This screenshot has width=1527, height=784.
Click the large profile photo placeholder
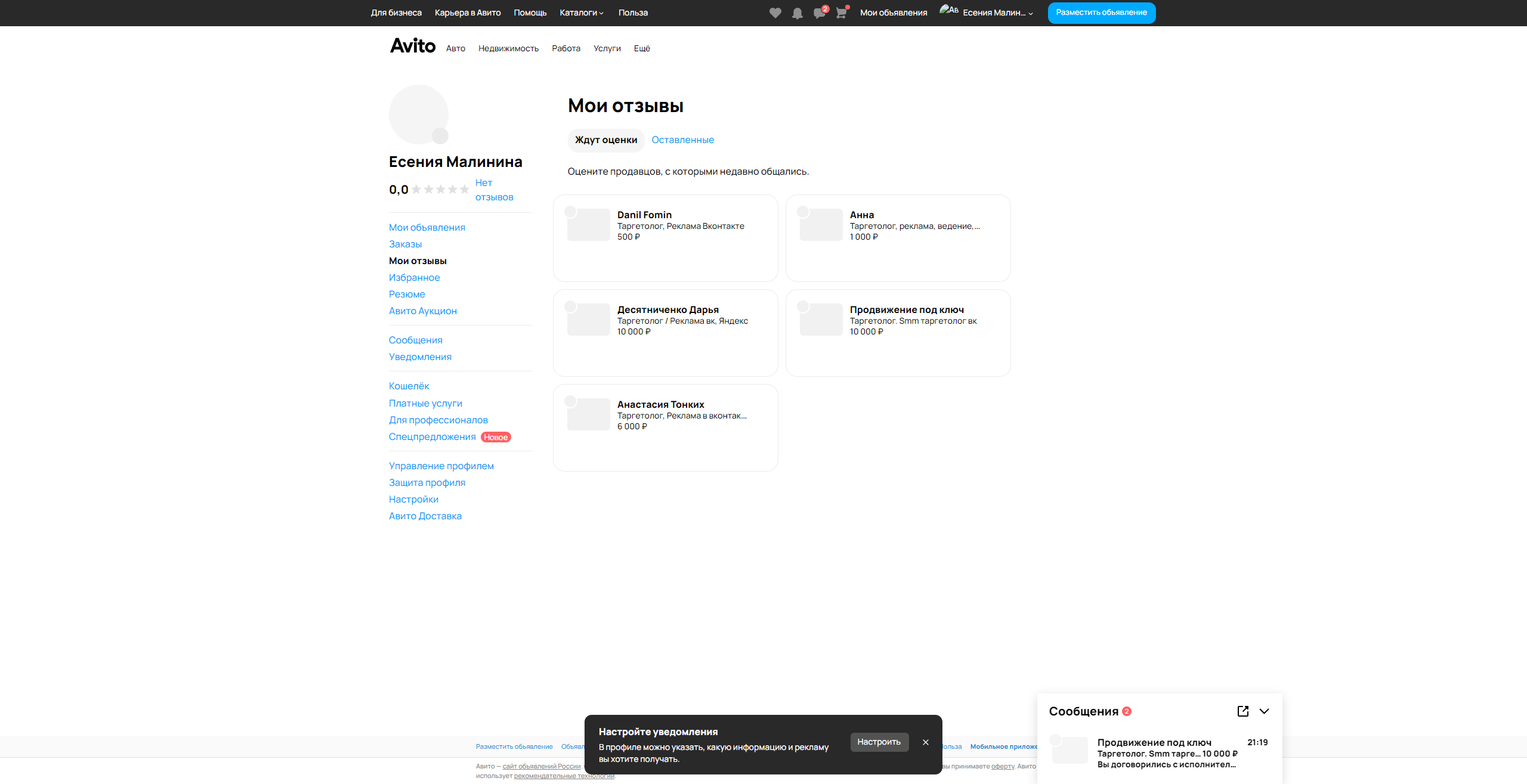click(x=419, y=114)
